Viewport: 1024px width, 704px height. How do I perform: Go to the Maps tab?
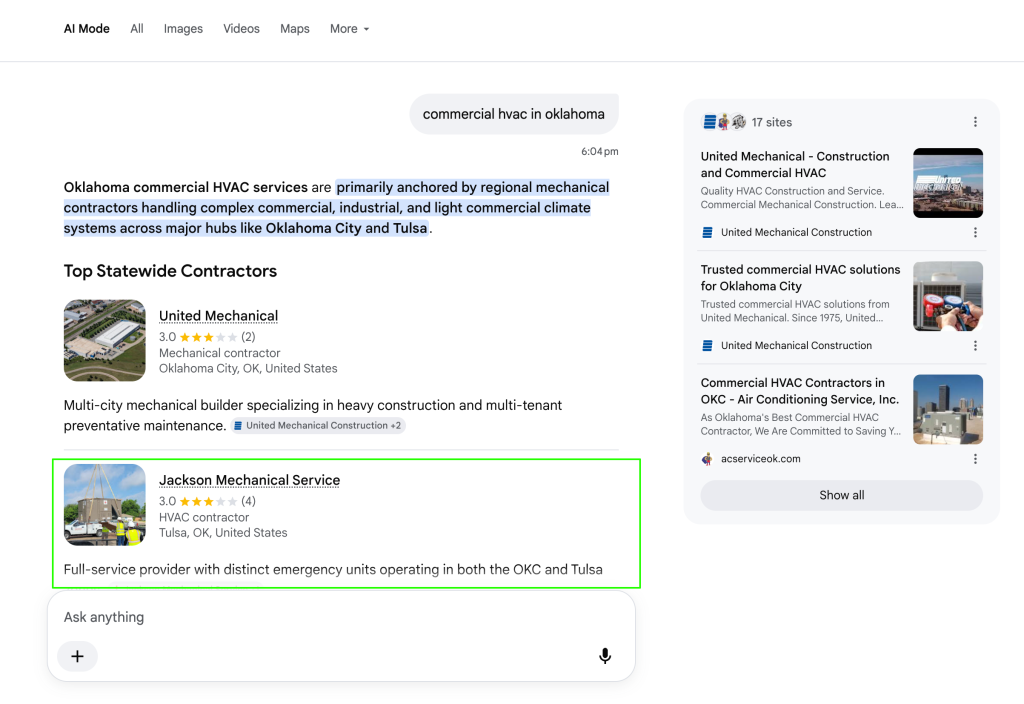pyautogui.click(x=295, y=29)
